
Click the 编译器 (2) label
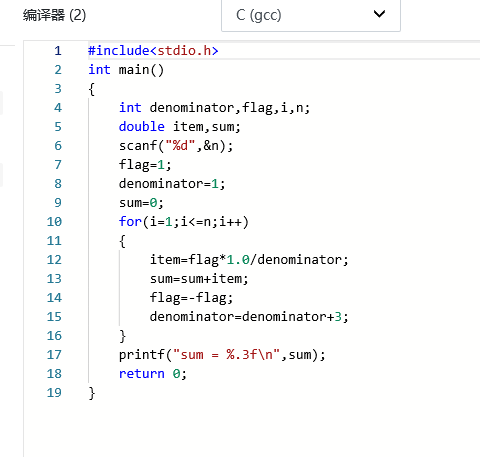(54, 15)
